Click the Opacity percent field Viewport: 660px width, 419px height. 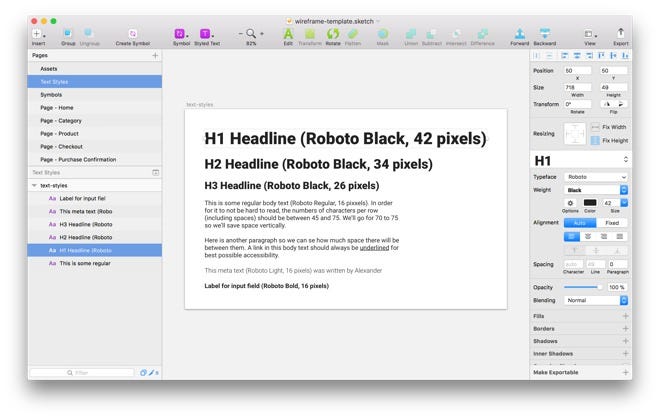click(x=617, y=287)
